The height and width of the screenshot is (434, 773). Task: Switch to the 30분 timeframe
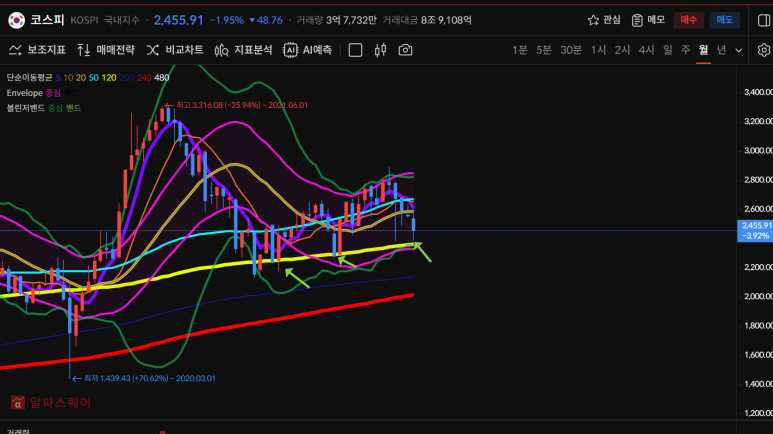[x=571, y=50]
